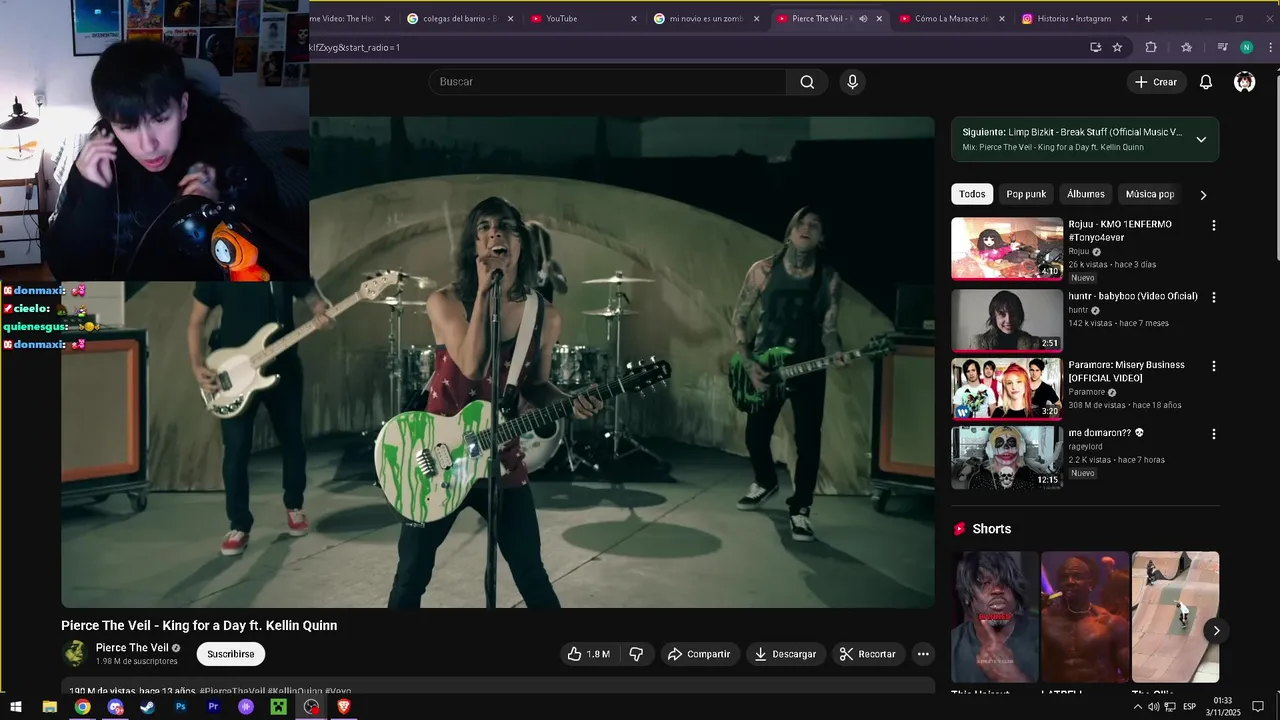
Task: Click the taskbar clock showing 01:33
Action: (x=1223, y=707)
